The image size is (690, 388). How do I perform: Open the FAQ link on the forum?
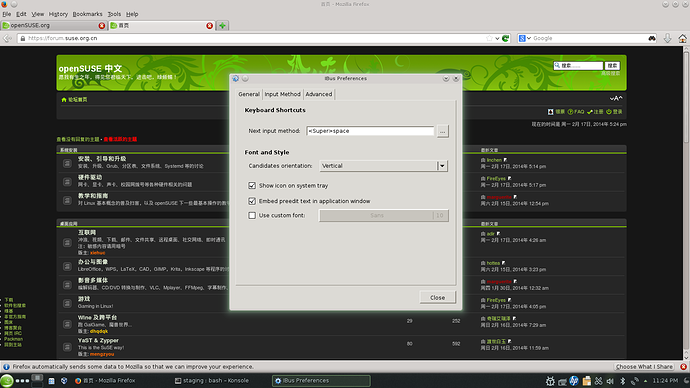(576, 112)
